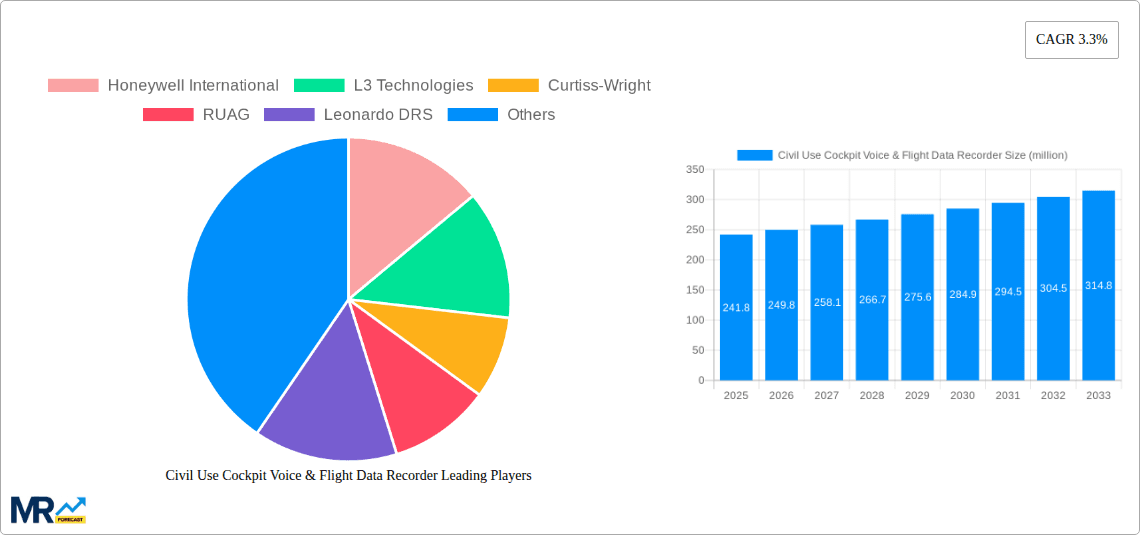
Task: Click the CAGR 3.3% box
Action: 1072,40
